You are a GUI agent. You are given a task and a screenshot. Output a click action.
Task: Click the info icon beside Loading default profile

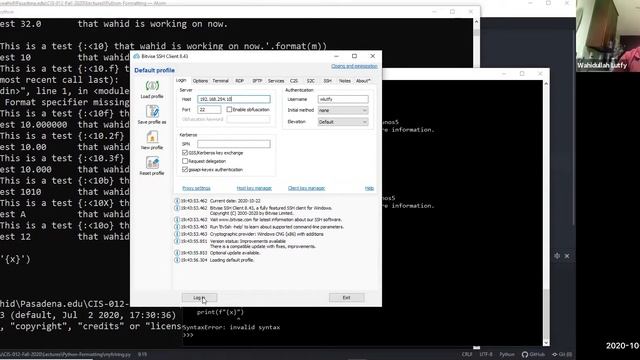point(177,260)
